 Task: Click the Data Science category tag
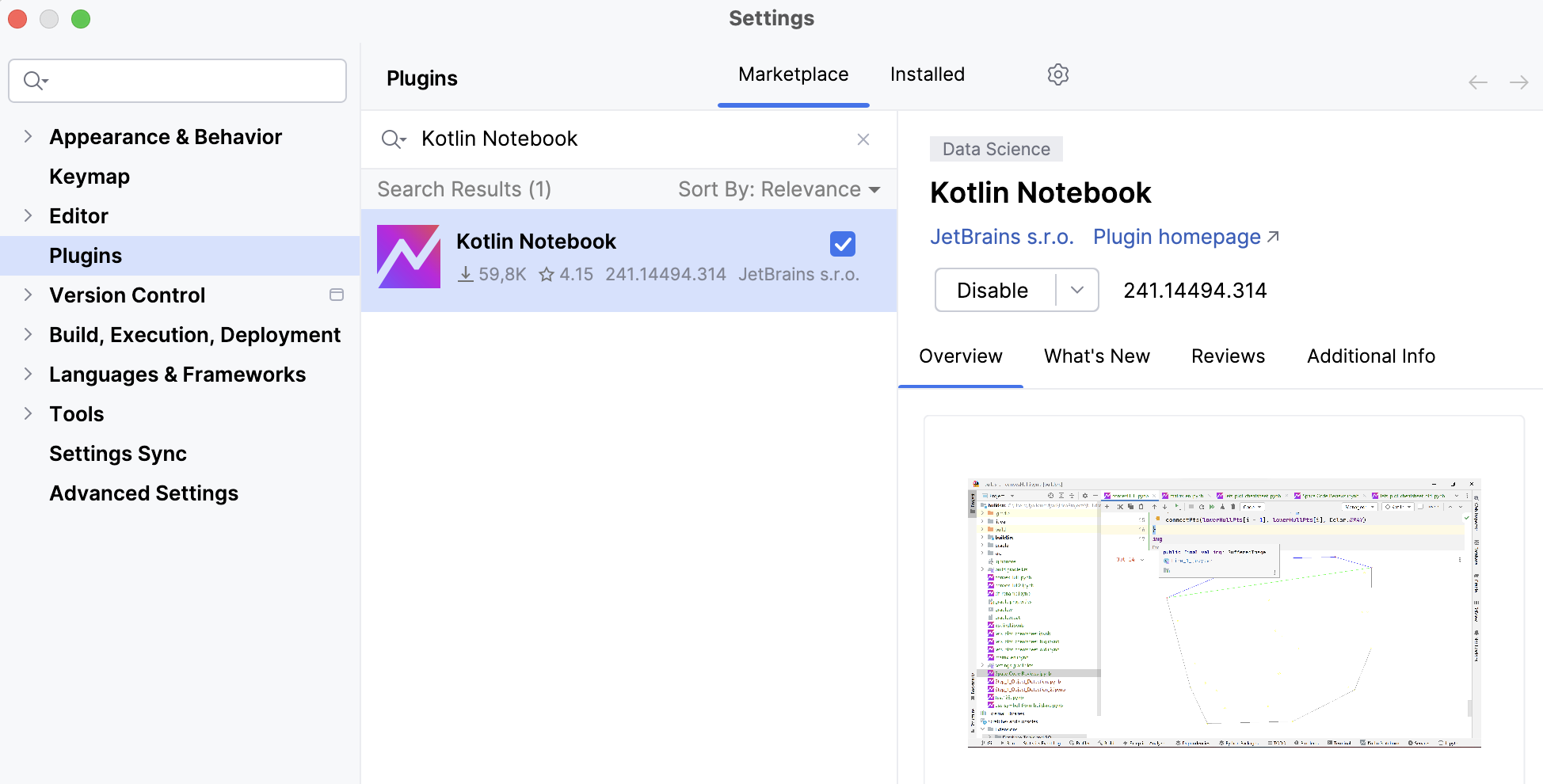[x=996, y=149]
